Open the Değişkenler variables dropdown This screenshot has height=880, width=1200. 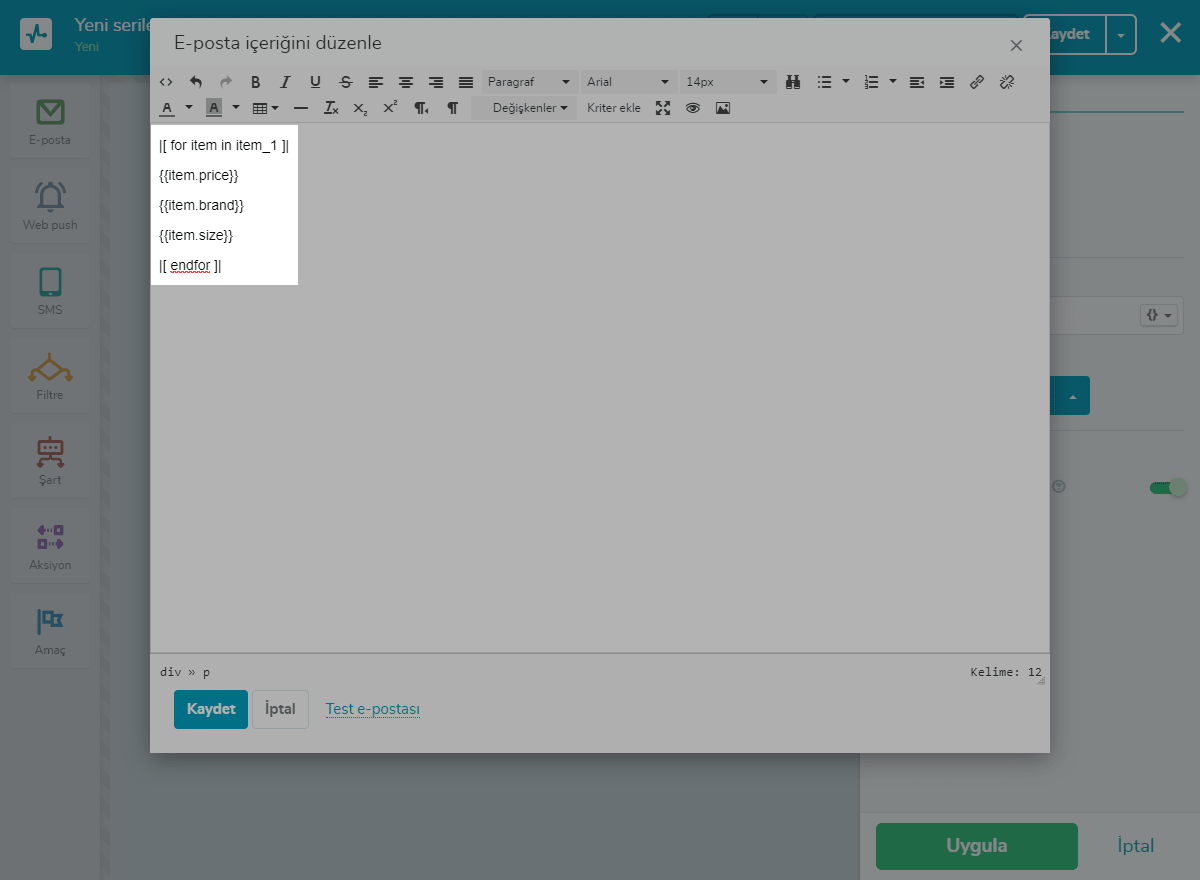[524, 108]
